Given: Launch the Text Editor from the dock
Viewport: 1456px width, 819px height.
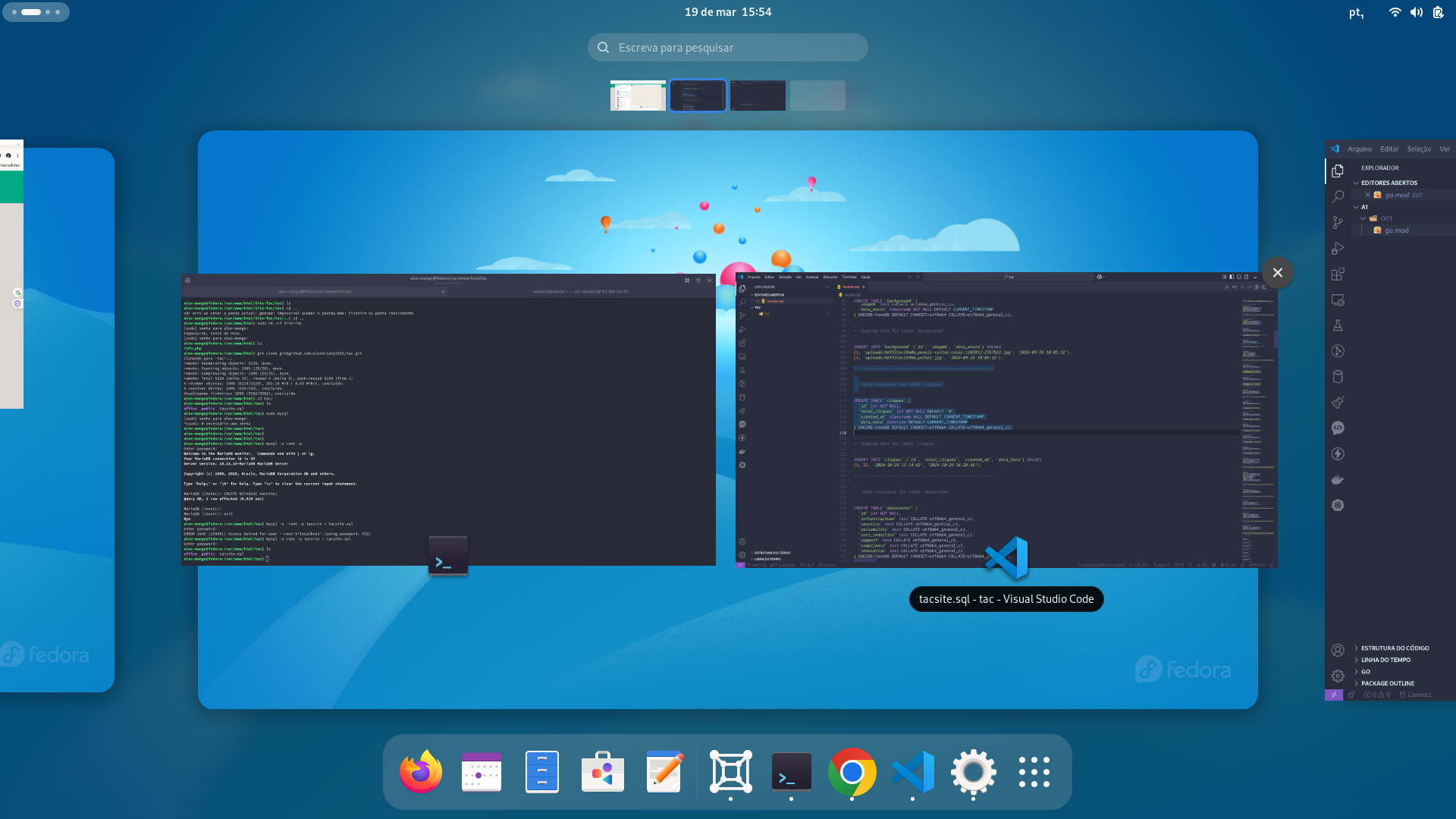Looking at the screenshot, I should 664,772.
